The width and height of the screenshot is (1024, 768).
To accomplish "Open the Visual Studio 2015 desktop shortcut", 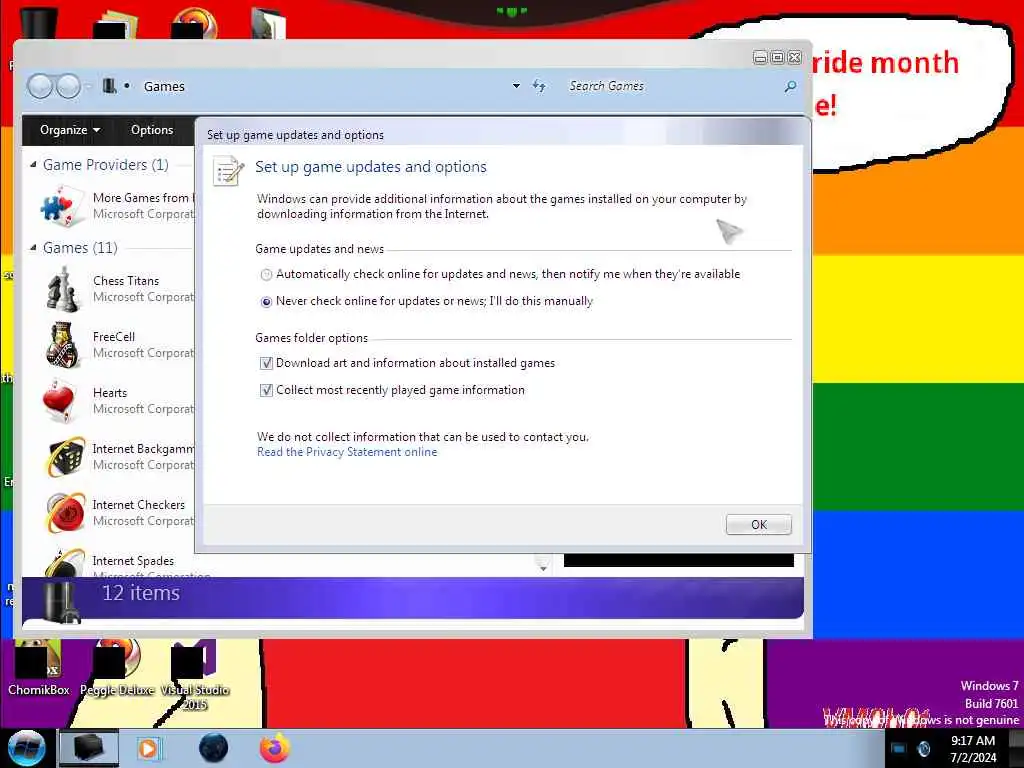I will pyautogui.click(x=195, y=675).
